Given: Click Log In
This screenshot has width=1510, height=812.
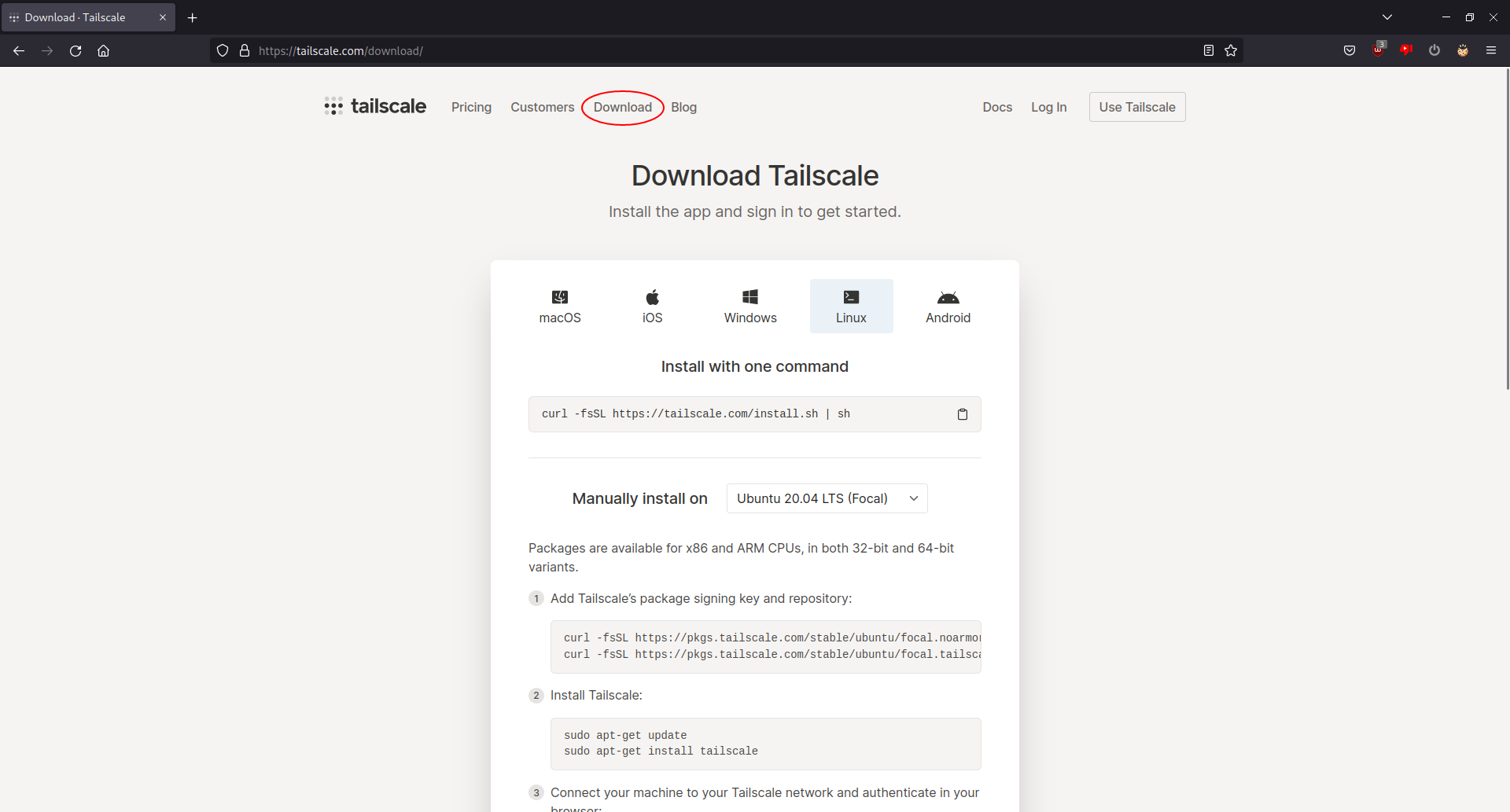Looking at the screenshot, I should coord(1049,107).
